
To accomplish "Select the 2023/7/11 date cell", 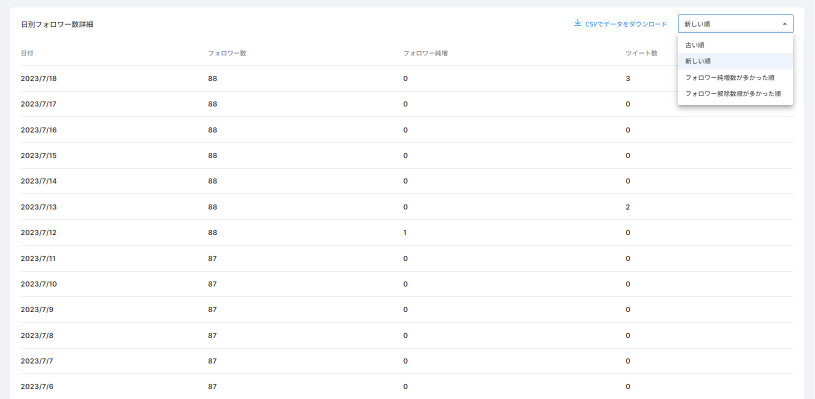I will coord(38,259).
